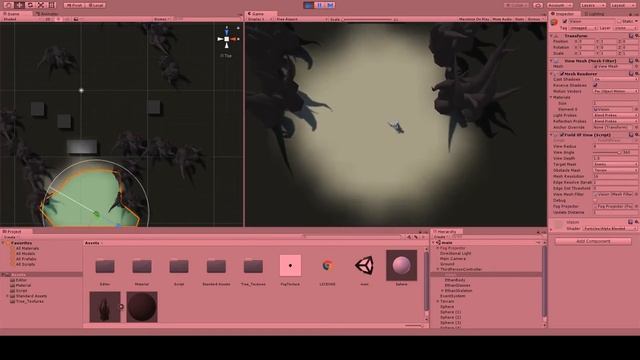Select the Rotate tool in the toolbar
Image resolution: width=640 pixels, height=360 pixels.
pos(30,5)
